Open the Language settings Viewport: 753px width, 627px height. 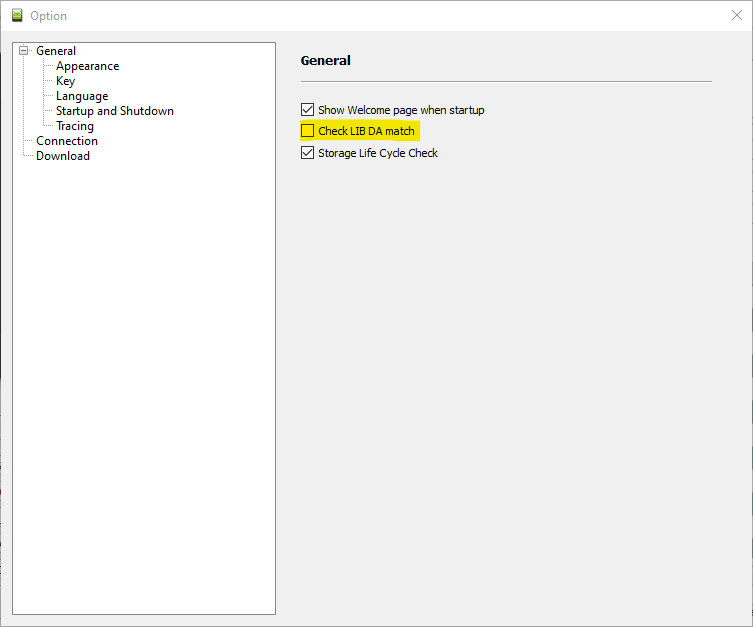tap(82, 96)
